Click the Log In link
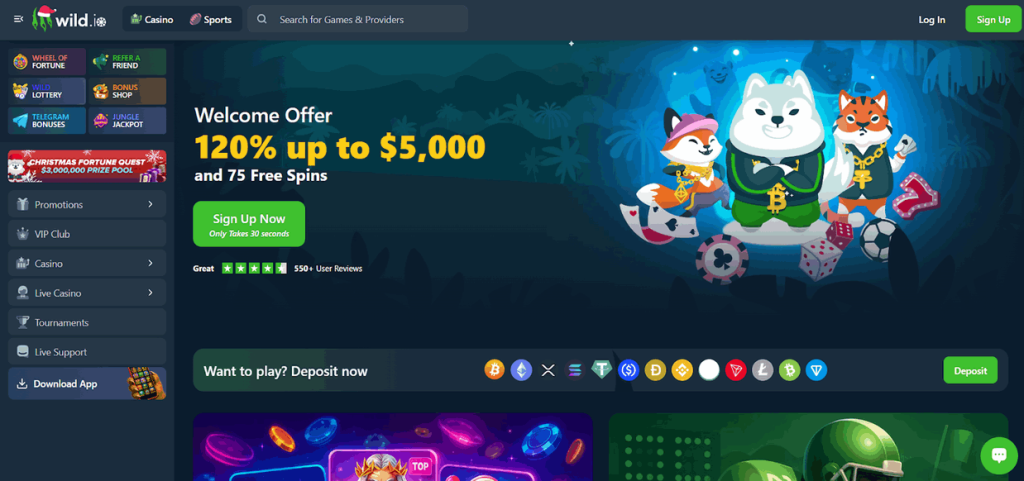The width and height of the screenshot is (1024, 481). [931, 19]
